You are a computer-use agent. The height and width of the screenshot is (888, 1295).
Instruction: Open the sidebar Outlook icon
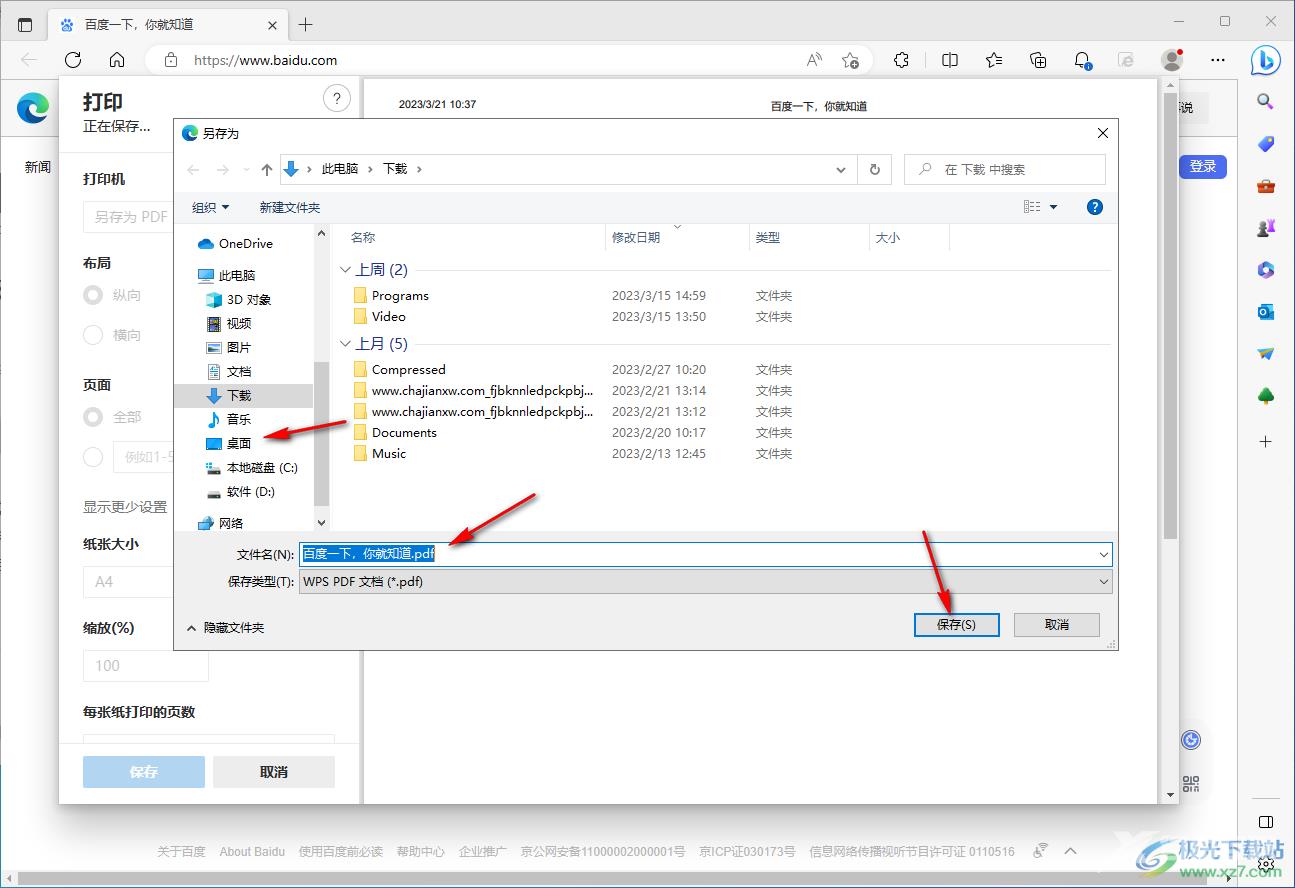pos(1265,312)
